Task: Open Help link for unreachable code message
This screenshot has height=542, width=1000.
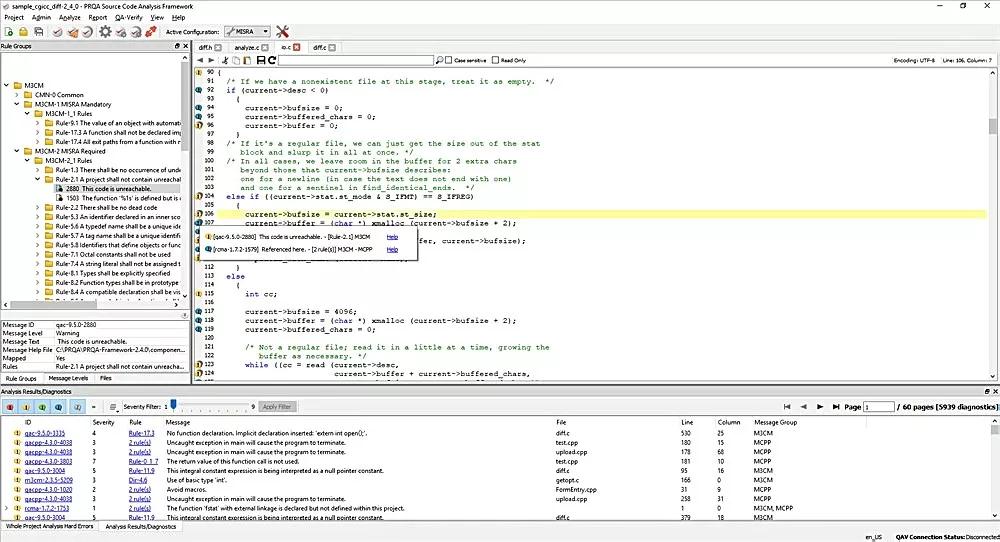Action: pos(392,237)
